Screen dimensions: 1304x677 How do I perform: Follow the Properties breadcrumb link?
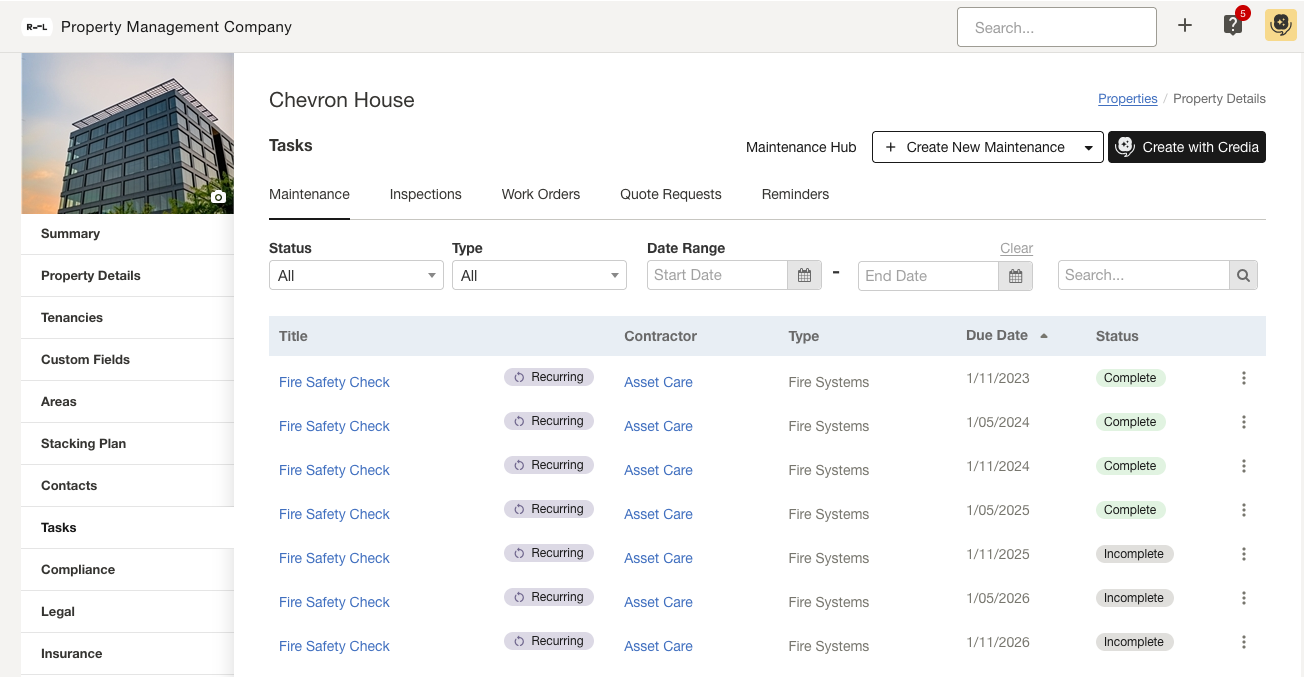pos(1127,99)
